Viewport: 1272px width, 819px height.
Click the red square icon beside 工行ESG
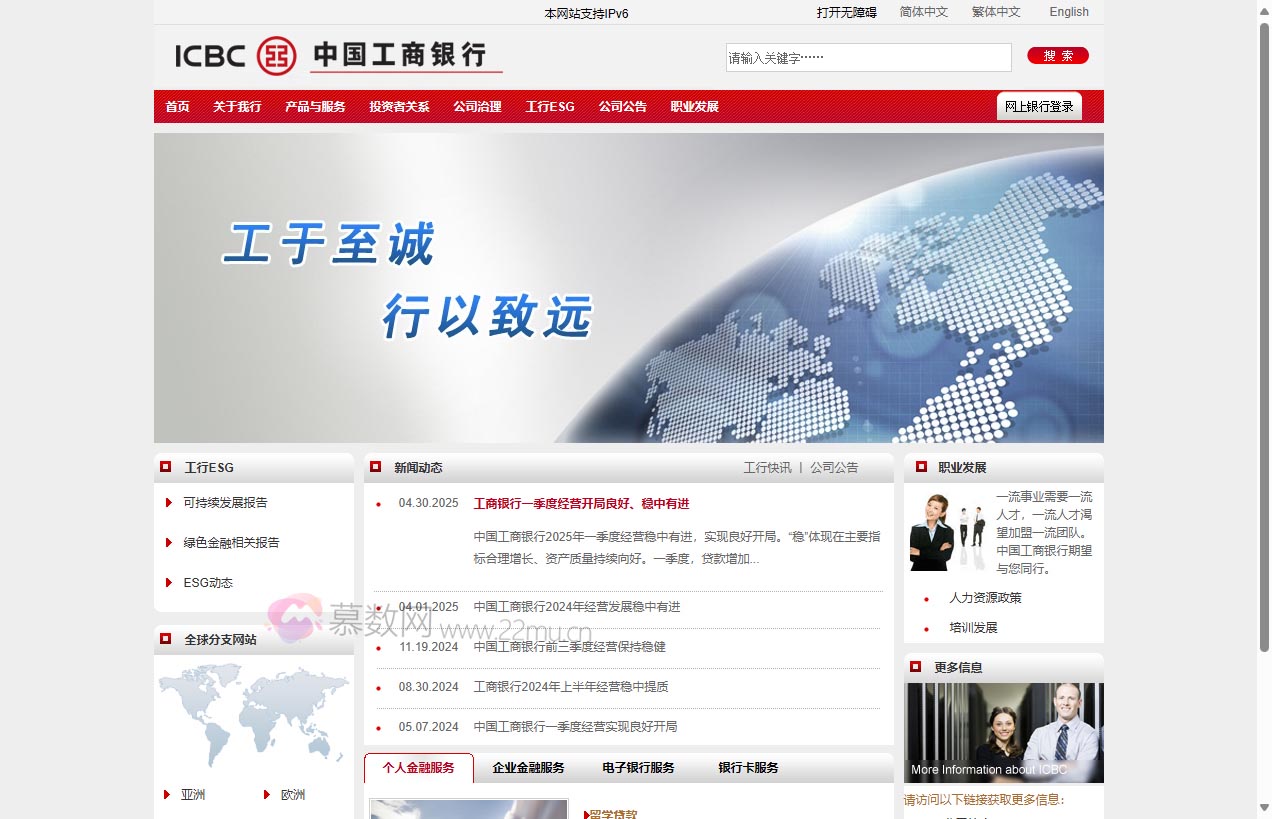click(x=166, y=467)
